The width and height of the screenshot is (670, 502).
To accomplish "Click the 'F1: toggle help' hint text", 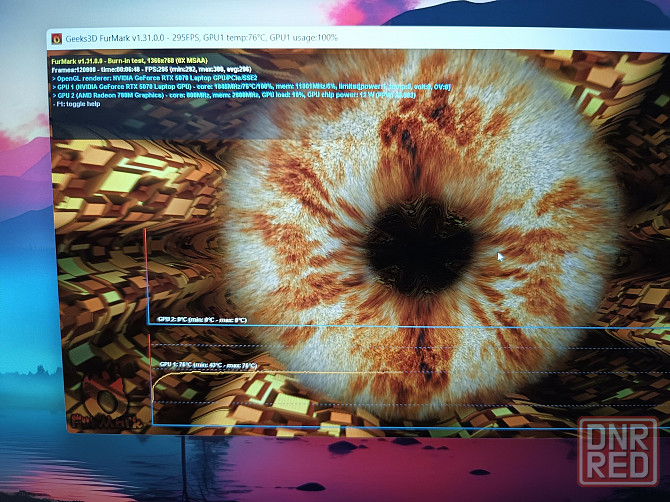I will coord(82,105).
